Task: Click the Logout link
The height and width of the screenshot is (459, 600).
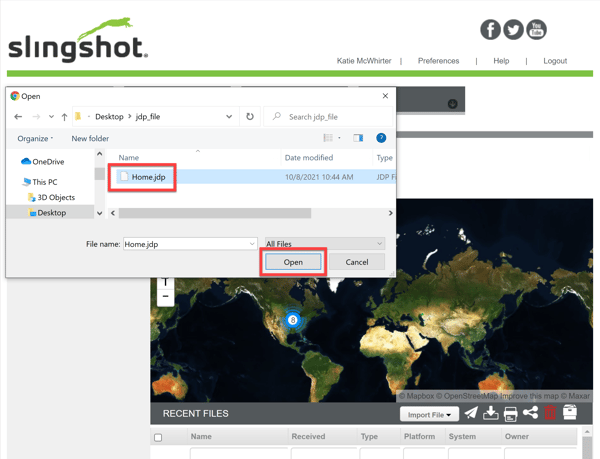Action: 555,61
